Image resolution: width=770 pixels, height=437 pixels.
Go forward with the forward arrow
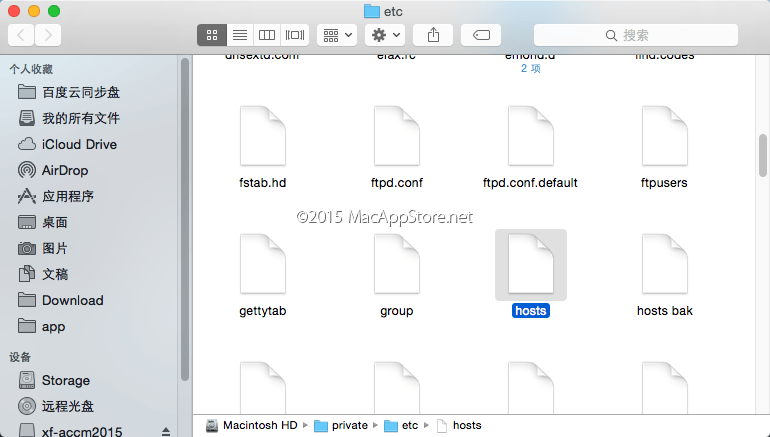point(47,35)
